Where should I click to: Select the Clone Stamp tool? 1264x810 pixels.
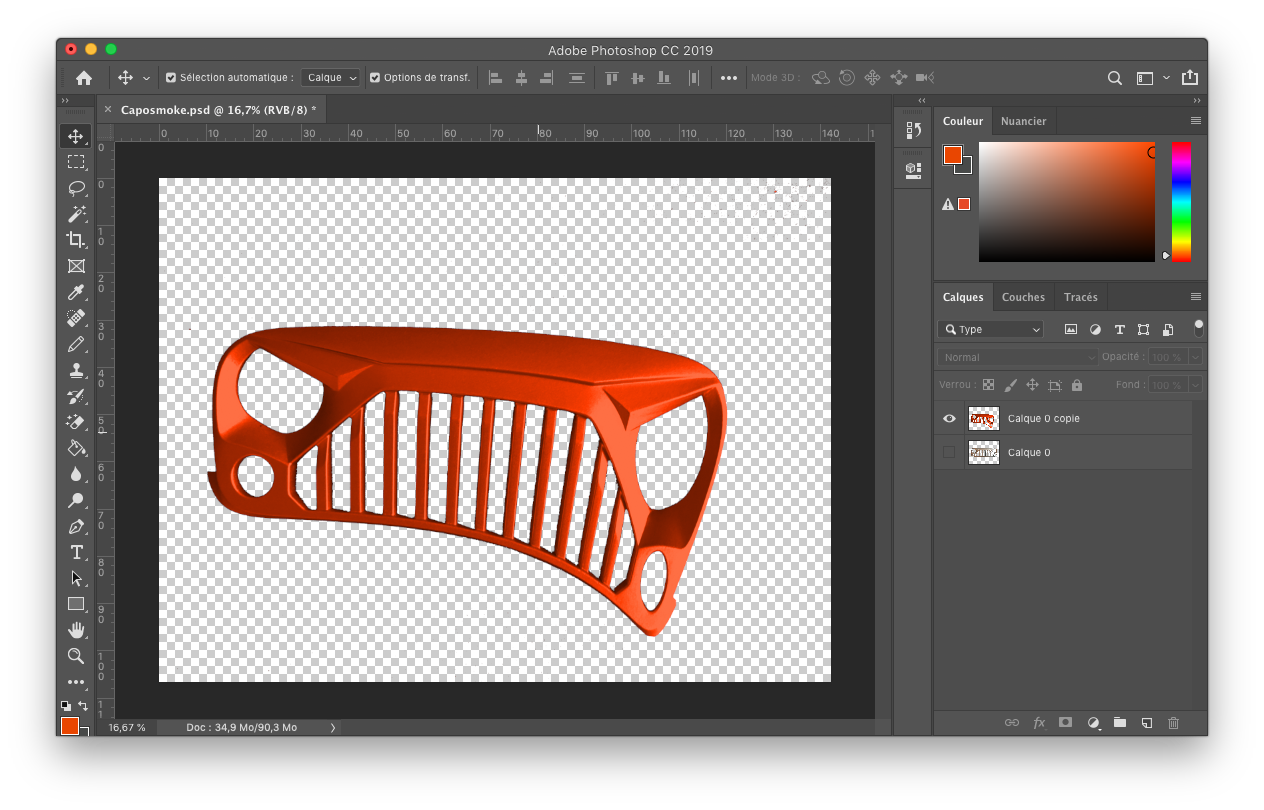click(76, 370)
